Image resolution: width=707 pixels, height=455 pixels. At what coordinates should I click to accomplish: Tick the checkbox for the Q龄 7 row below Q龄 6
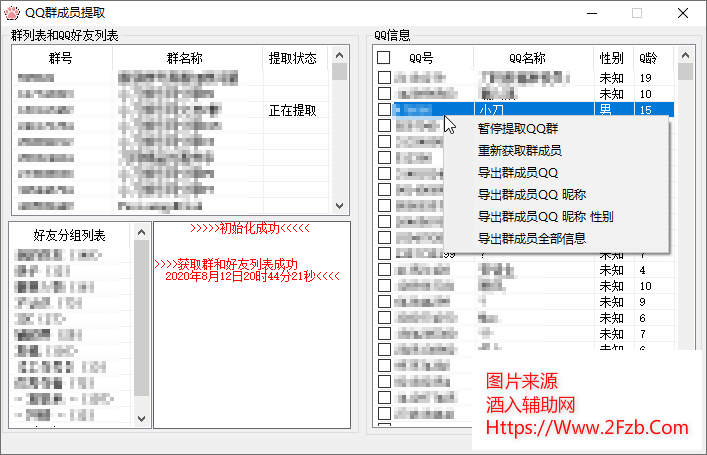(384, 334)
